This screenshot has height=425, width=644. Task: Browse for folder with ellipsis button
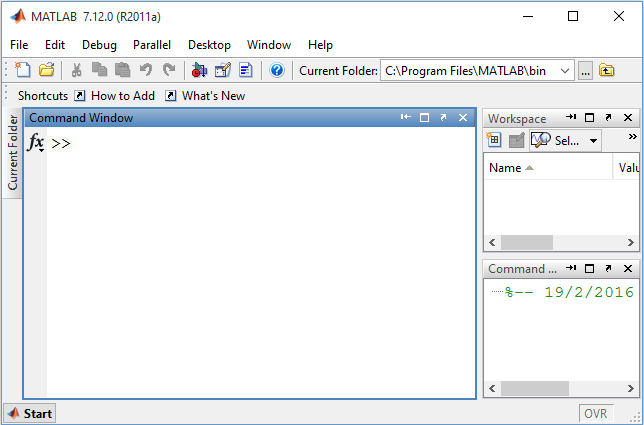point(586,71)
